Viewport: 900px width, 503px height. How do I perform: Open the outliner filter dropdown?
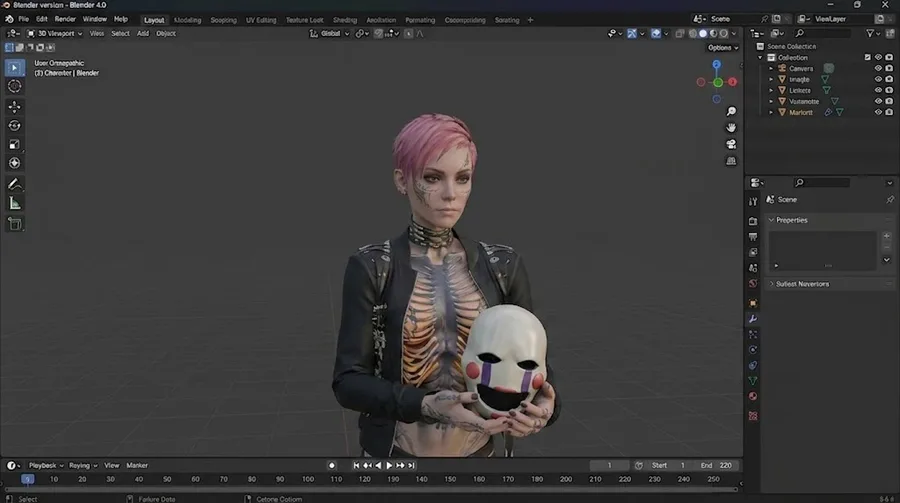click(x=874, y=33)
